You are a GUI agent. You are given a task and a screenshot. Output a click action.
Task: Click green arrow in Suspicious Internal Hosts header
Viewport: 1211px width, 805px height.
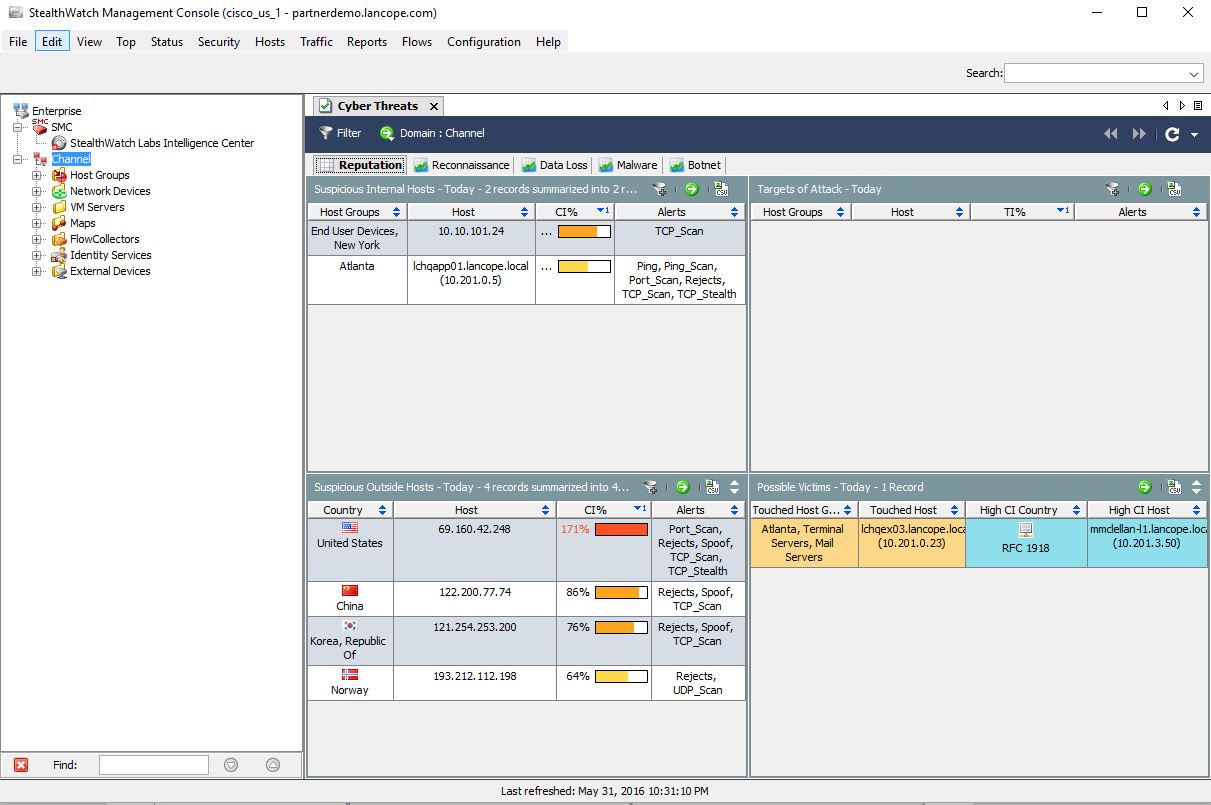pyautogui.click(x=691, y=189)
